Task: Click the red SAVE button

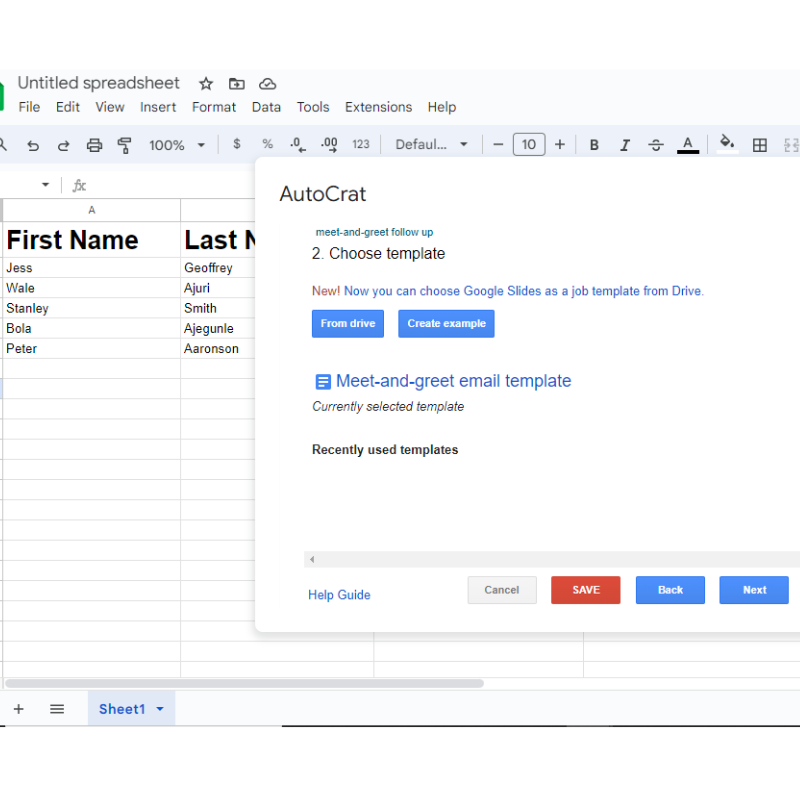Action: coord(586,590)
